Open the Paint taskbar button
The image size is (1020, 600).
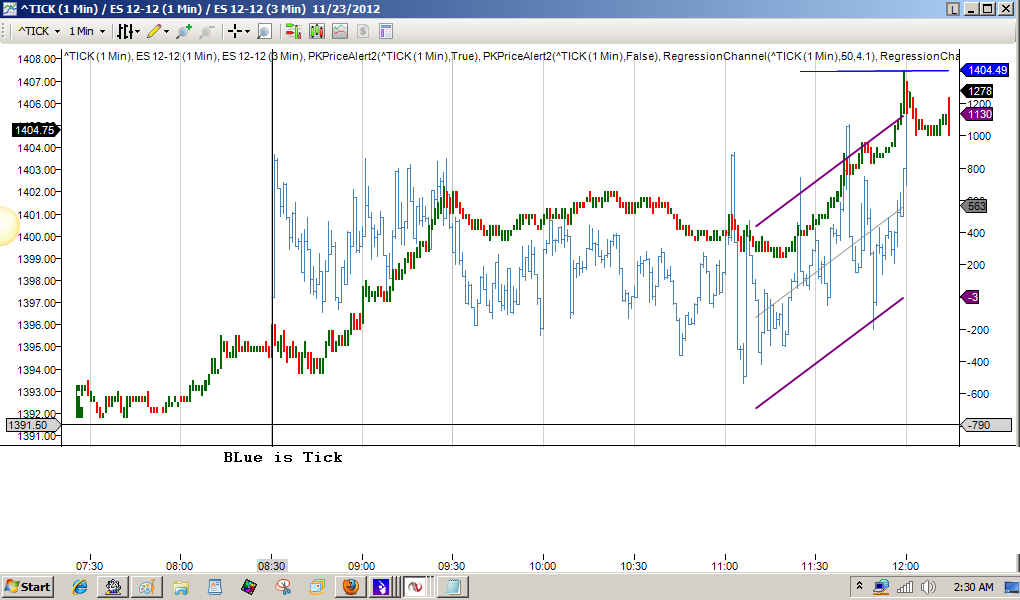pyautogui.click(x=147, y=587)
